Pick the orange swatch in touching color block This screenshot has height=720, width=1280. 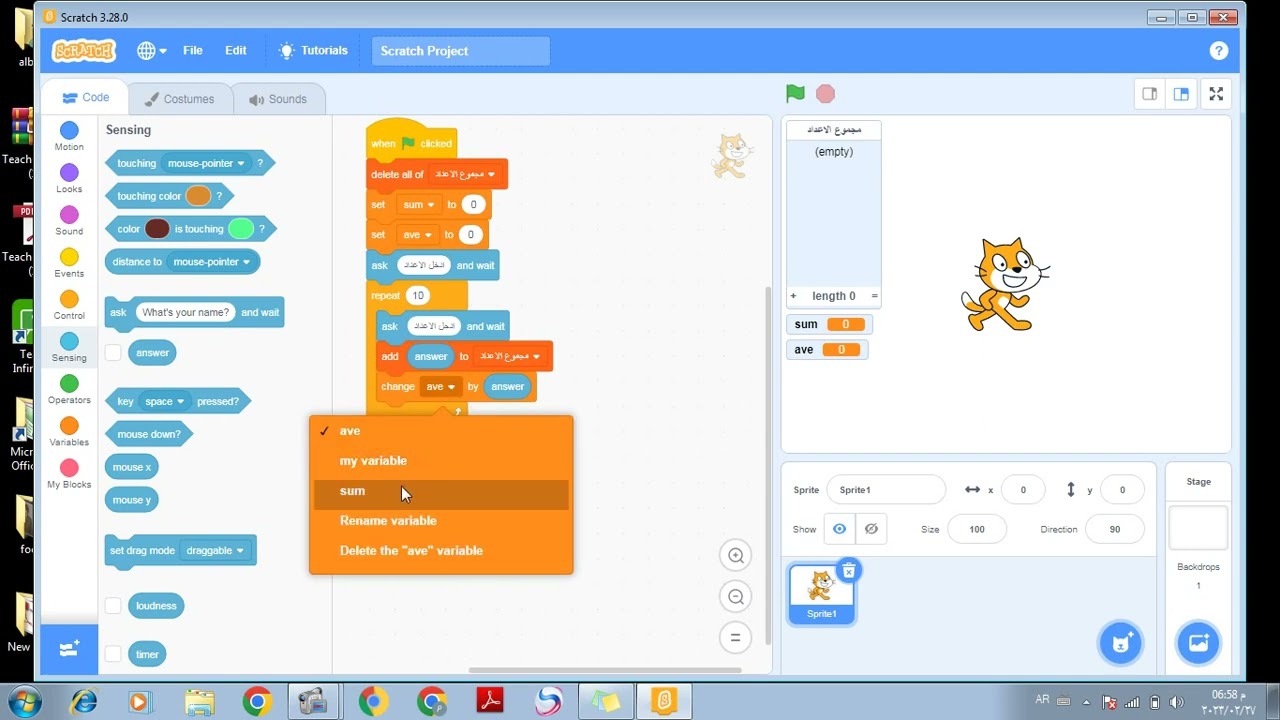point(198,196)
